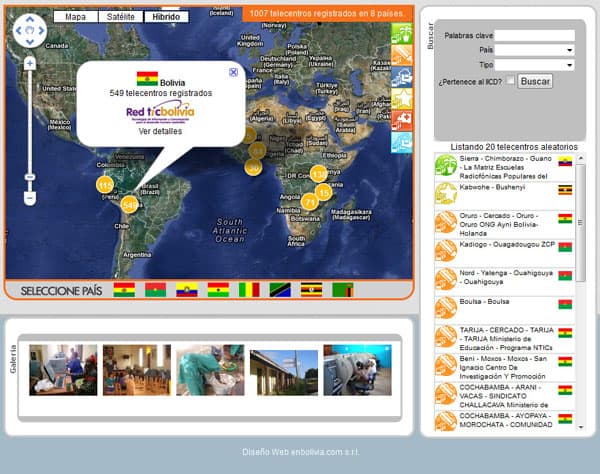The width and height of the screenshot is (600, 474).
Task: Select the blue telecentre type filter icon
Action: pos(401,77)
